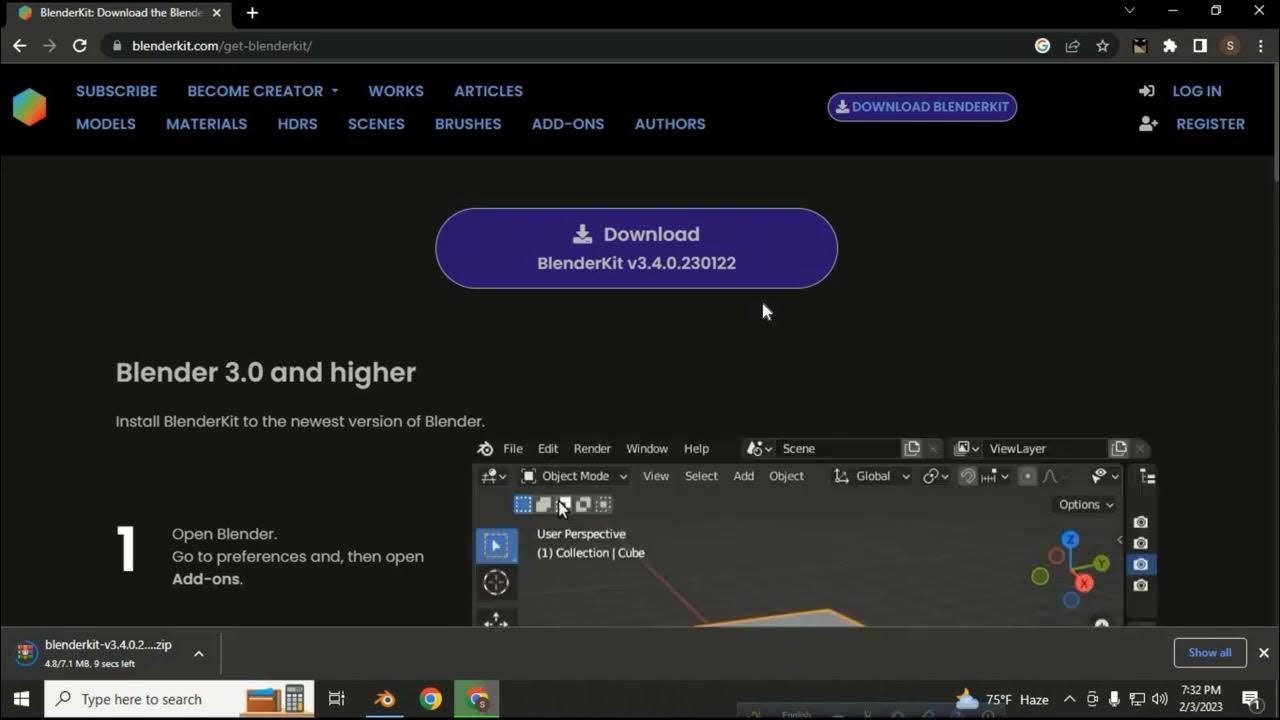
Task: Open network settings tray icon
Action: (1137, 699)
